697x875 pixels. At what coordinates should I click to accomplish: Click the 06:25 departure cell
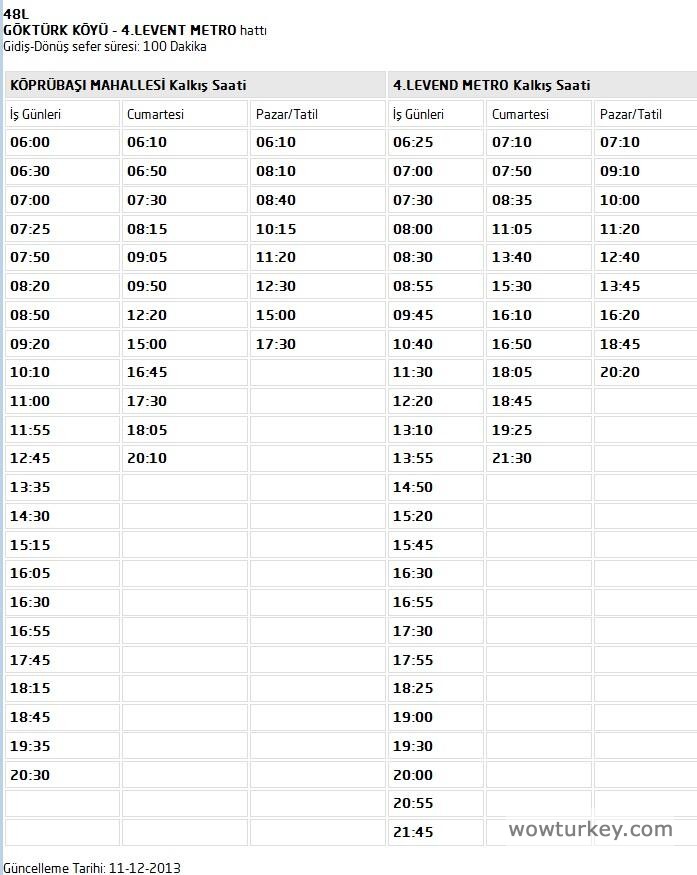click(413, 142)
